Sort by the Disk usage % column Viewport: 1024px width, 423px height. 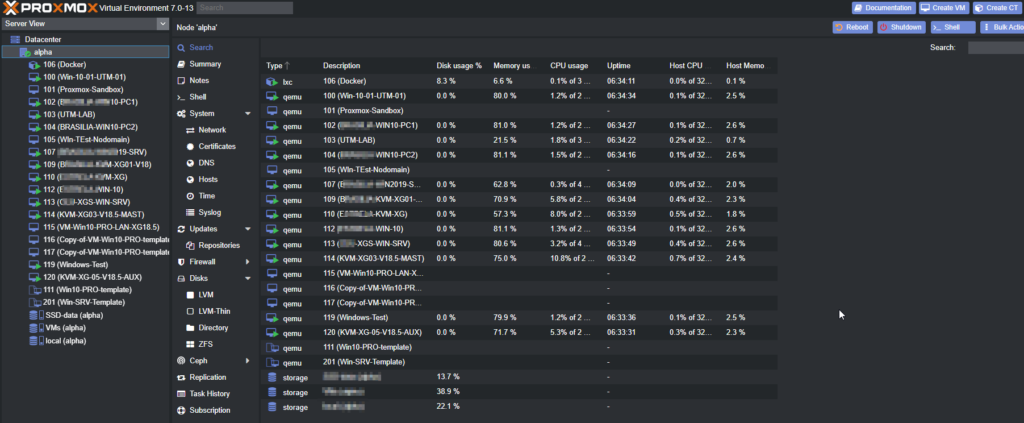click(x=460, y=66)
